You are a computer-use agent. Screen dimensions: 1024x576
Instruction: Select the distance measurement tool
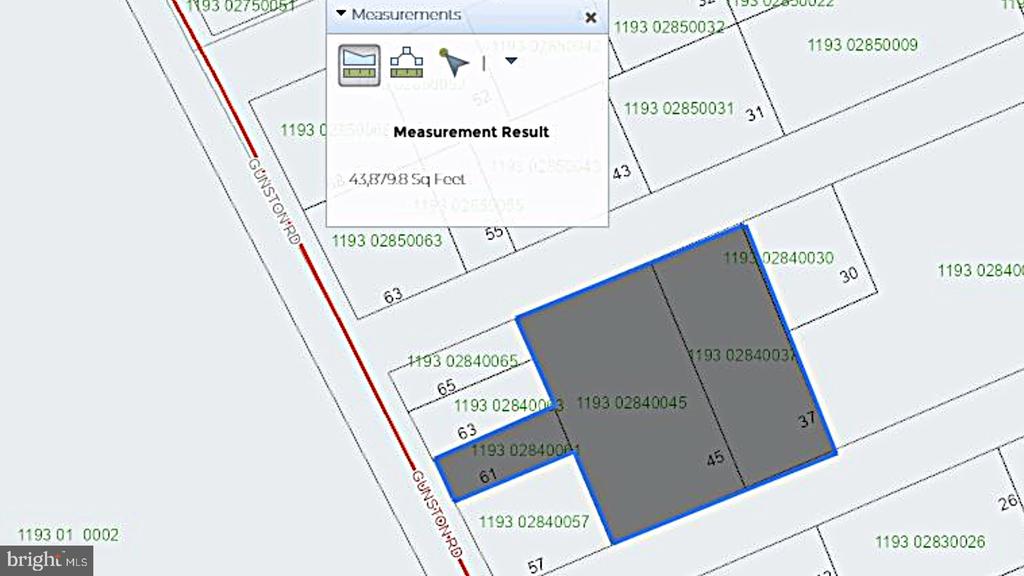coord(406,63)
